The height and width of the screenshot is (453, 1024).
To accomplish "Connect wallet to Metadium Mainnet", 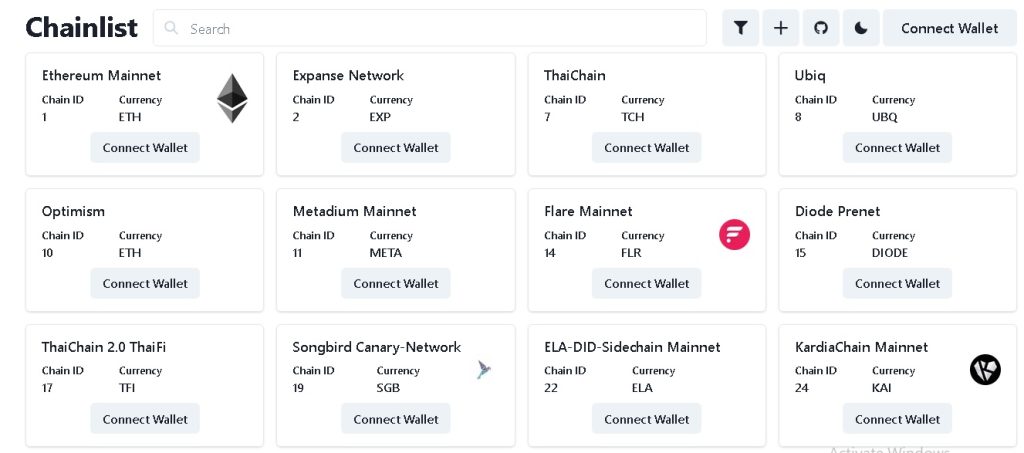I will tap(396, 284).
